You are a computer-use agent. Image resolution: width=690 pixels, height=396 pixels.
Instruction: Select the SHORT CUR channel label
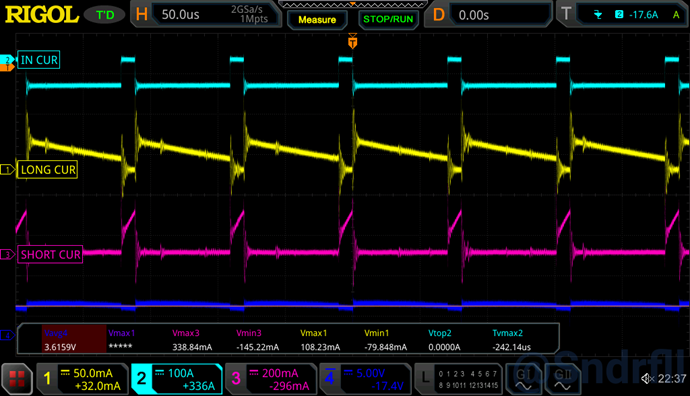point(50,254)
